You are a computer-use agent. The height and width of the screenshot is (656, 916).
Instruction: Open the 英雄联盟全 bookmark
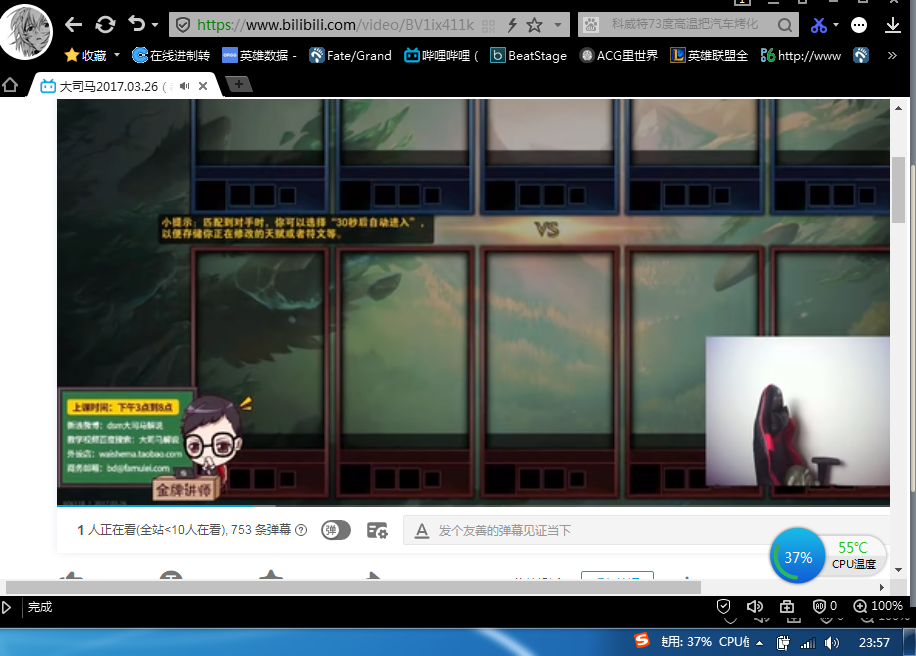[709, 55]
